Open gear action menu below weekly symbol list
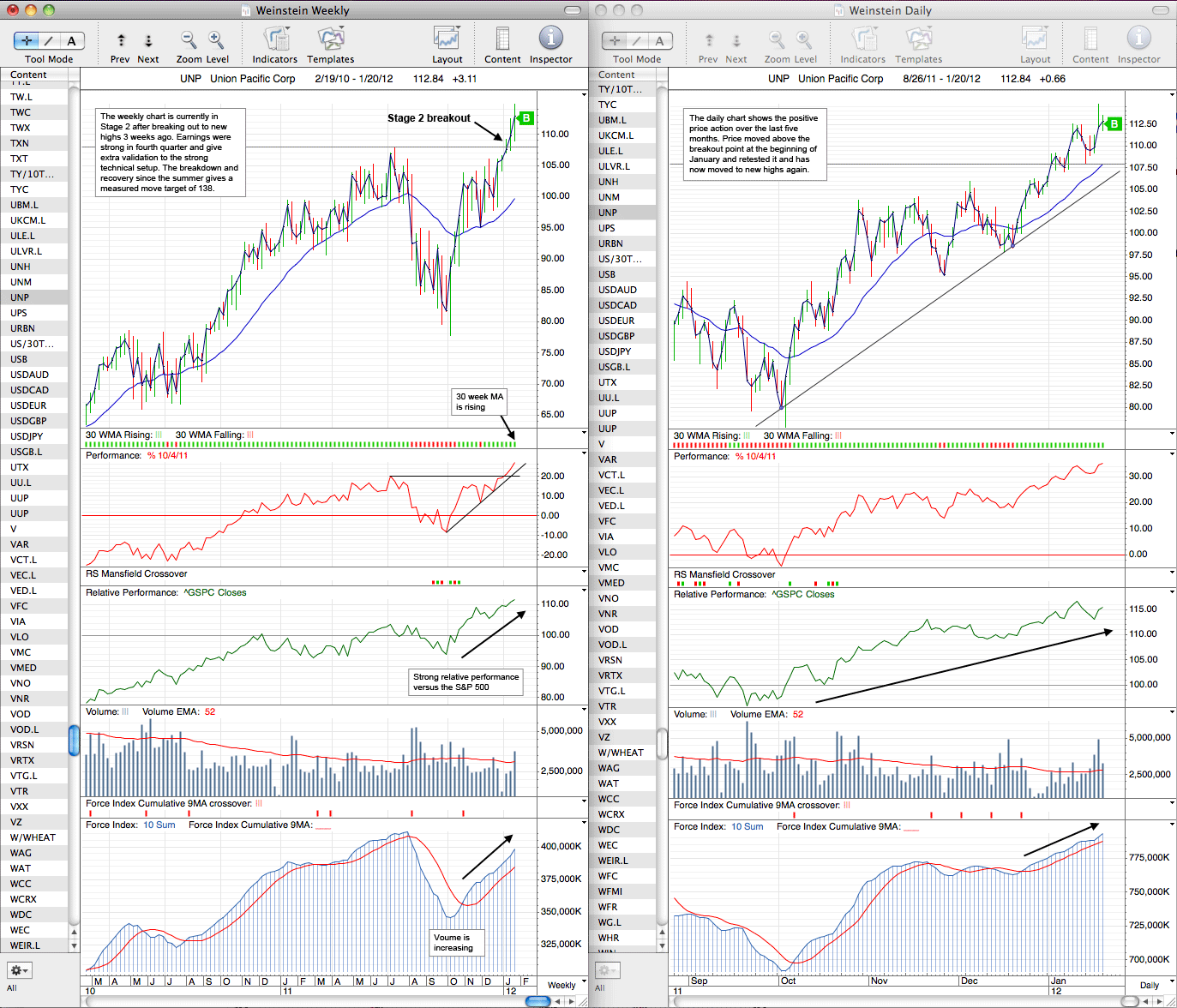The height and width of the screenshot is (1008, 1177). (x=19, y=970)
